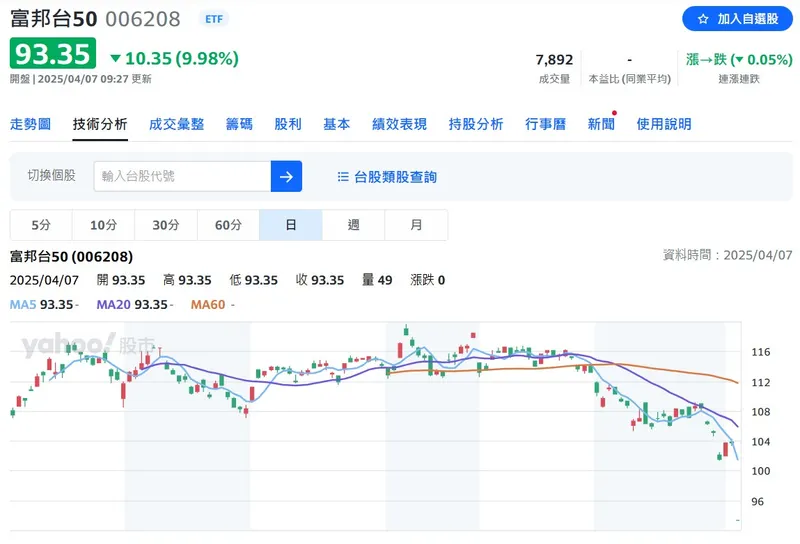Select the 週 weekly chart interval
Image resolution: width=800 pixels, height=544 pixels.
pyautogui.click(x=353, y=225)
